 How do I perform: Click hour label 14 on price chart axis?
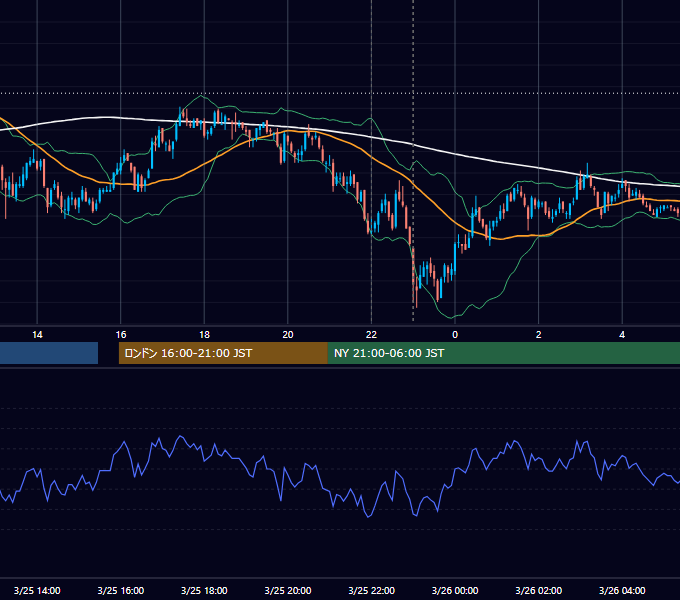point(37,335)
